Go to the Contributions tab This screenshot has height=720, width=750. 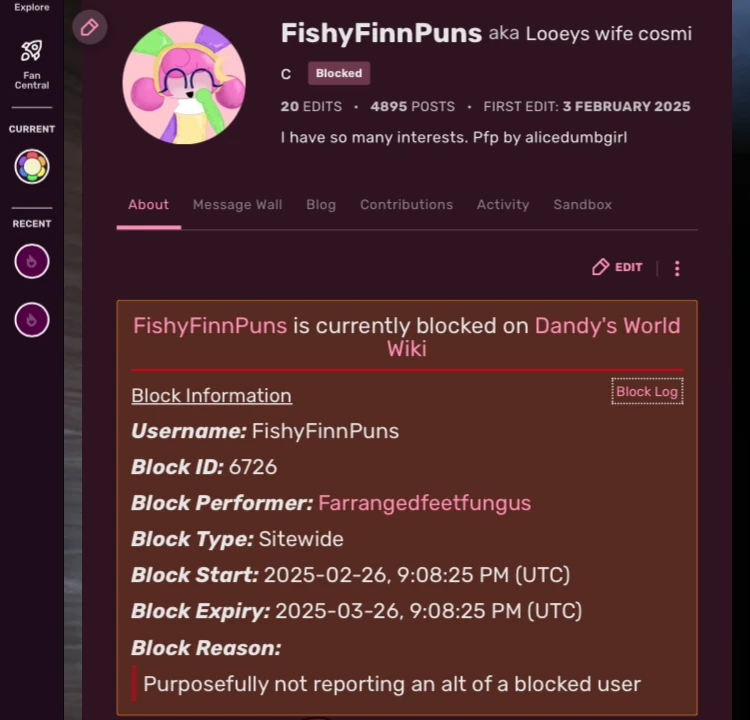pos(406,205)
